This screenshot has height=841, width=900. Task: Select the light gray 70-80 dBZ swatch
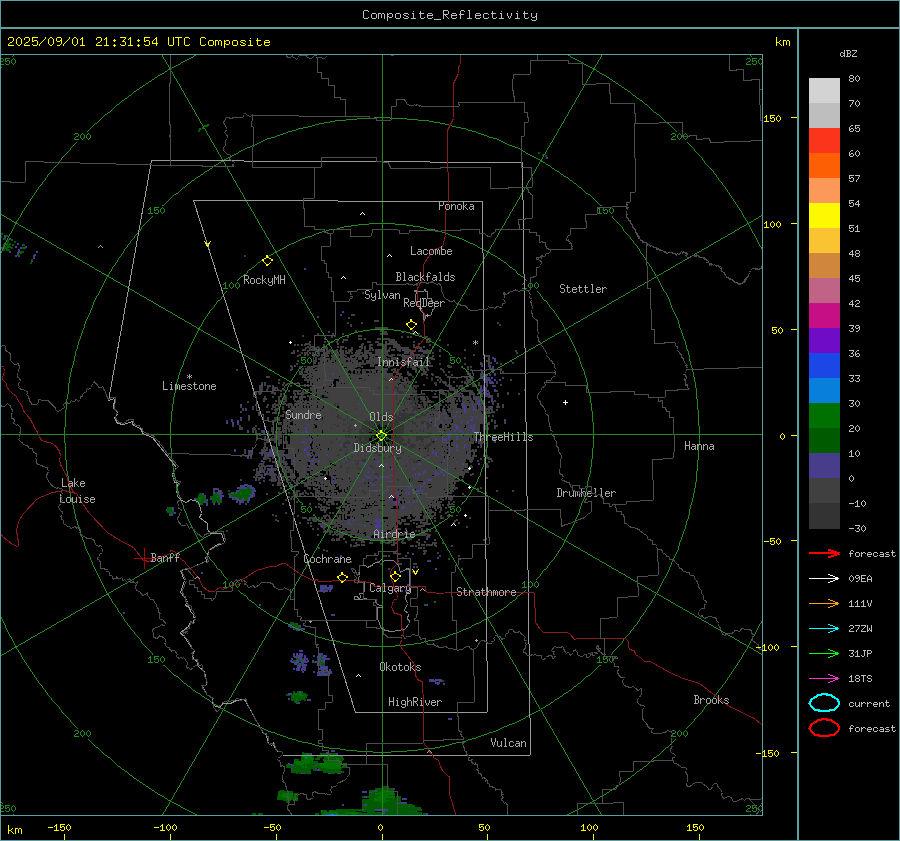(x=824, y=91)
